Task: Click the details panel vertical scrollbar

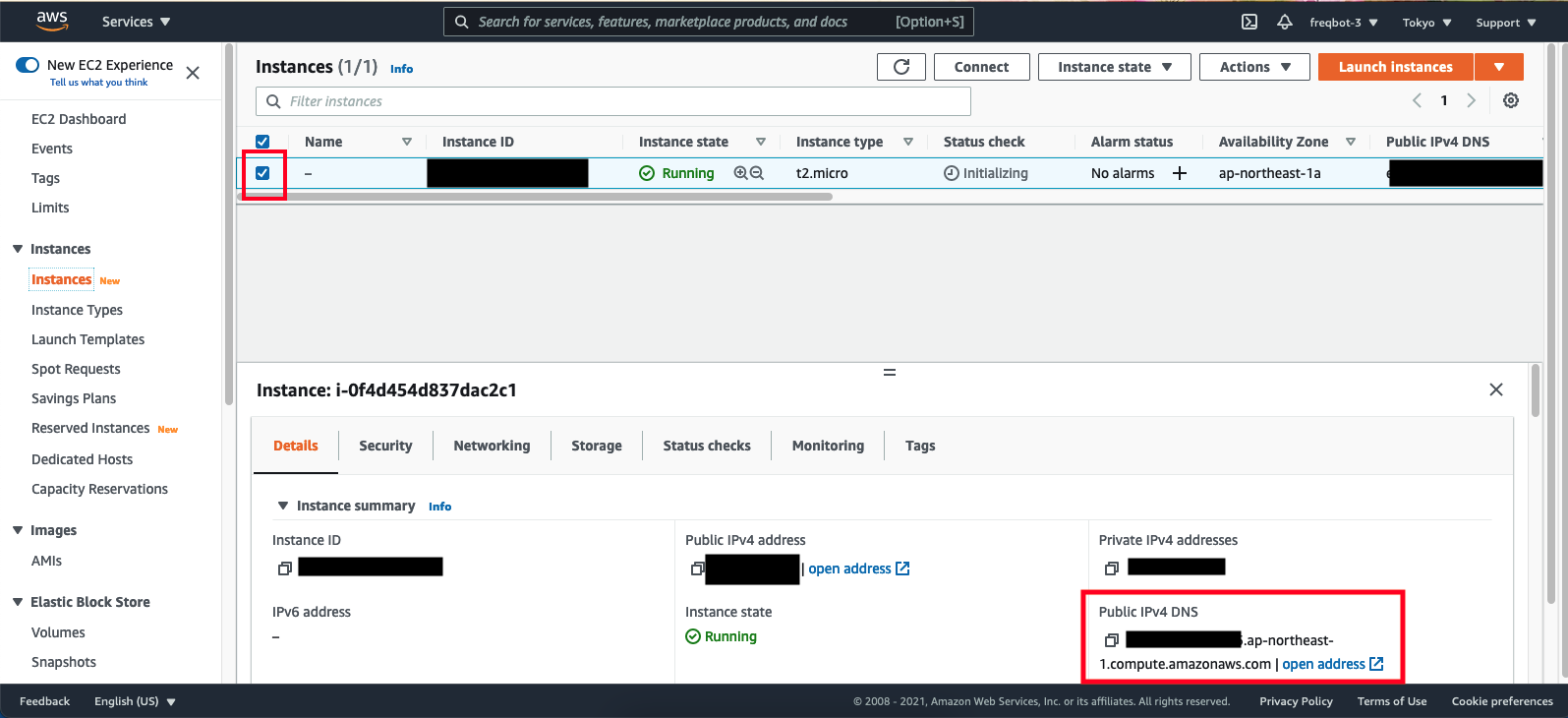Action: 1536,390
